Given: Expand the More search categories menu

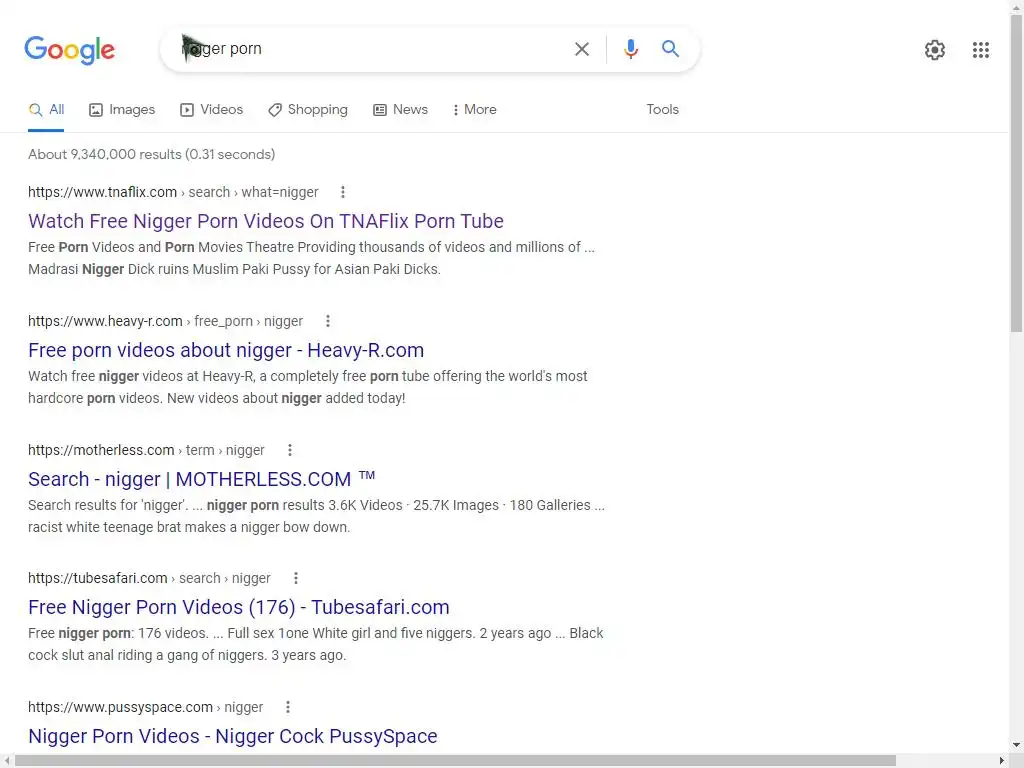Looking at the screenshot, I should 474,110.
